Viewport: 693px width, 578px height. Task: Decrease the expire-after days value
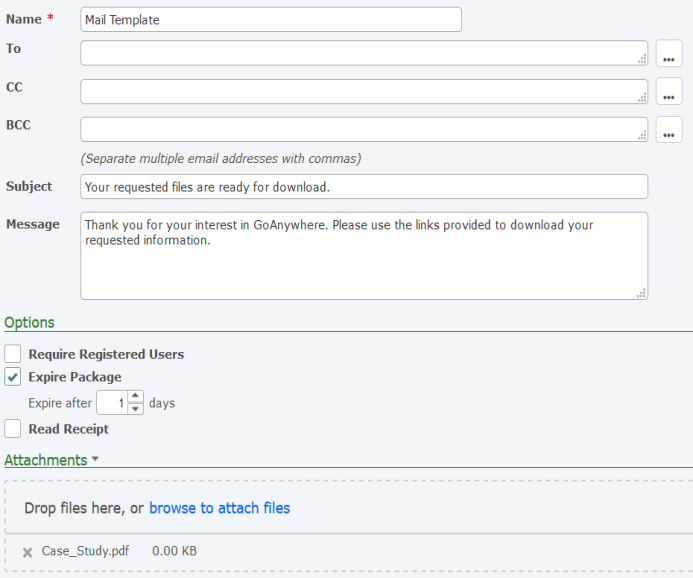[136, 409]
